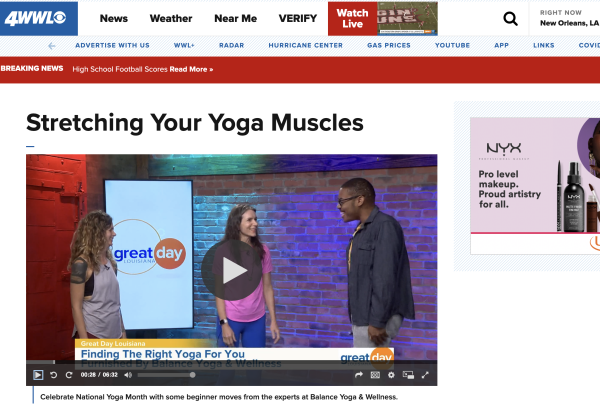Open the Advertise With Us link
The height and width of the screenshot is (409, 600).
pyautogui.click(x=112, y=45)
